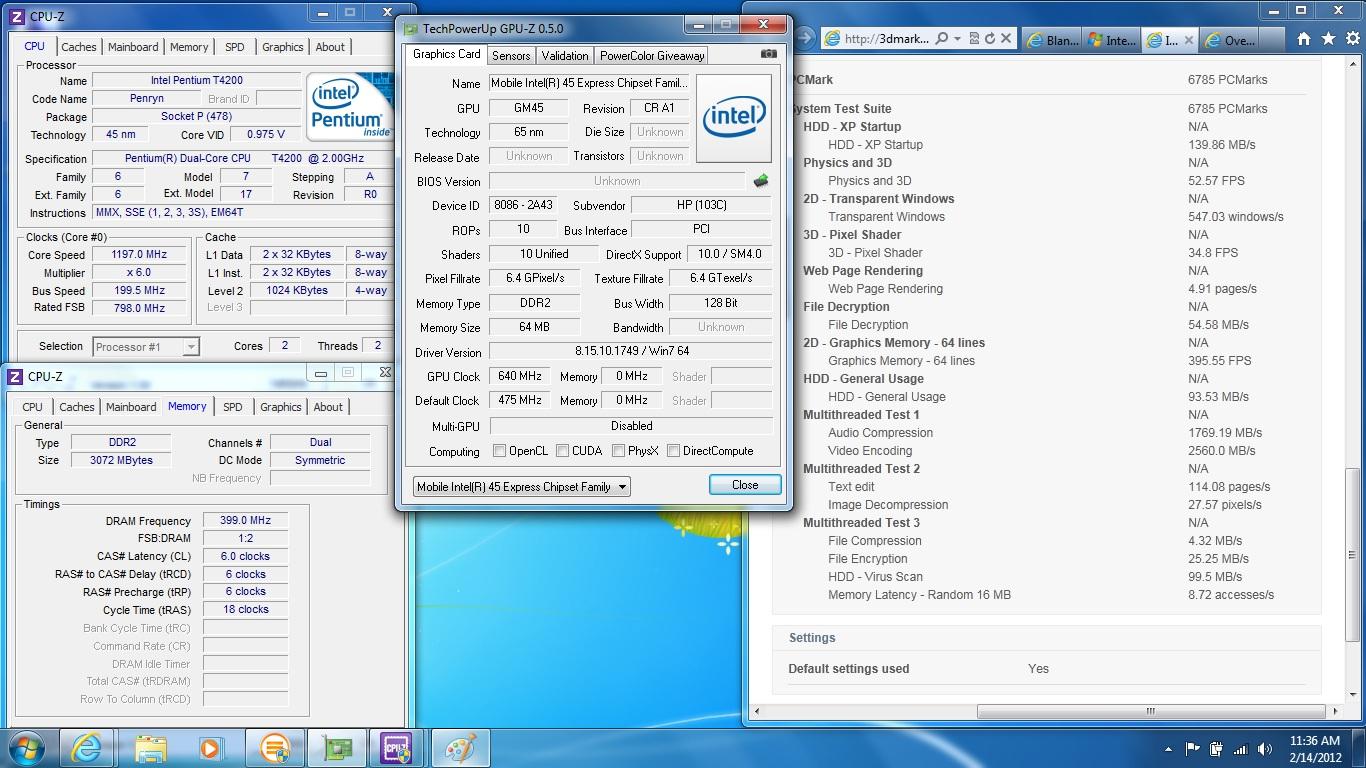Open the About tab in top CPU-Z window
The image size is (1366, 768).
(x=330, y=47)
